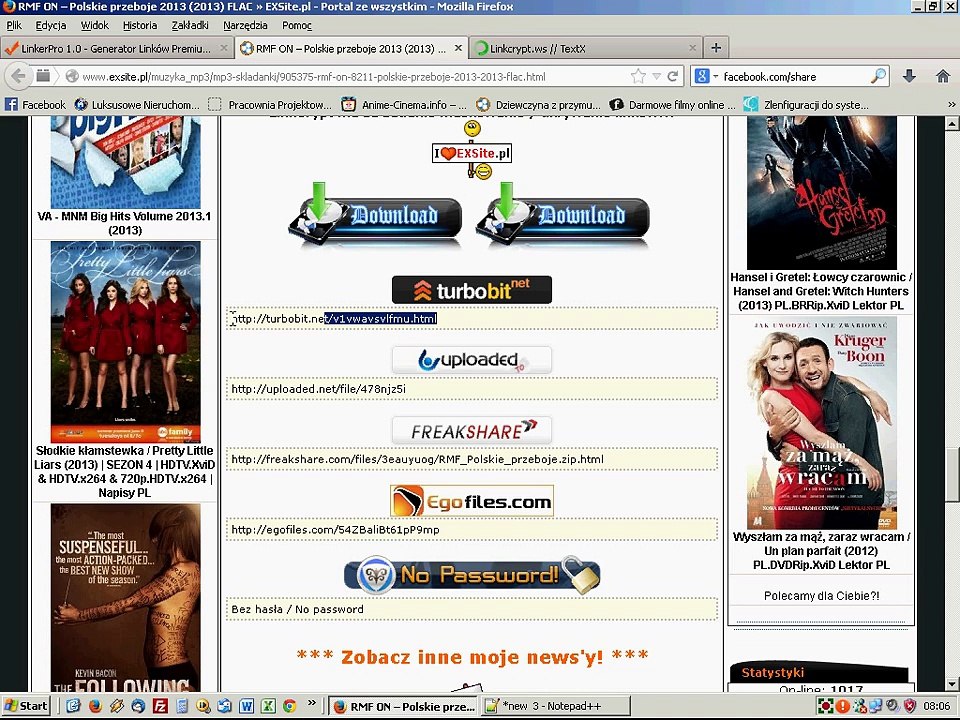Click the turbobit.net logo
The width and height of the screenshot is (960, 720).
pos(471,290)
